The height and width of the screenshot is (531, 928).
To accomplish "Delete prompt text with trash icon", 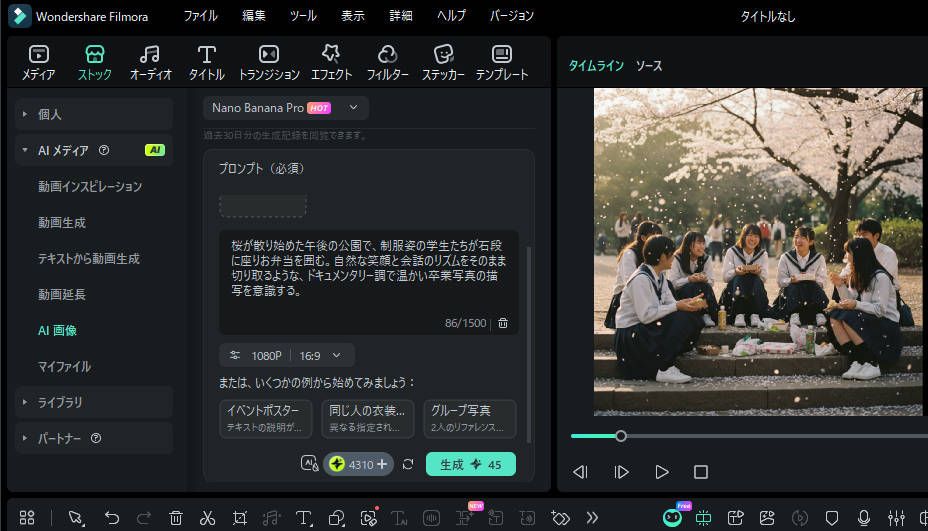I will (x=503, y=323).
